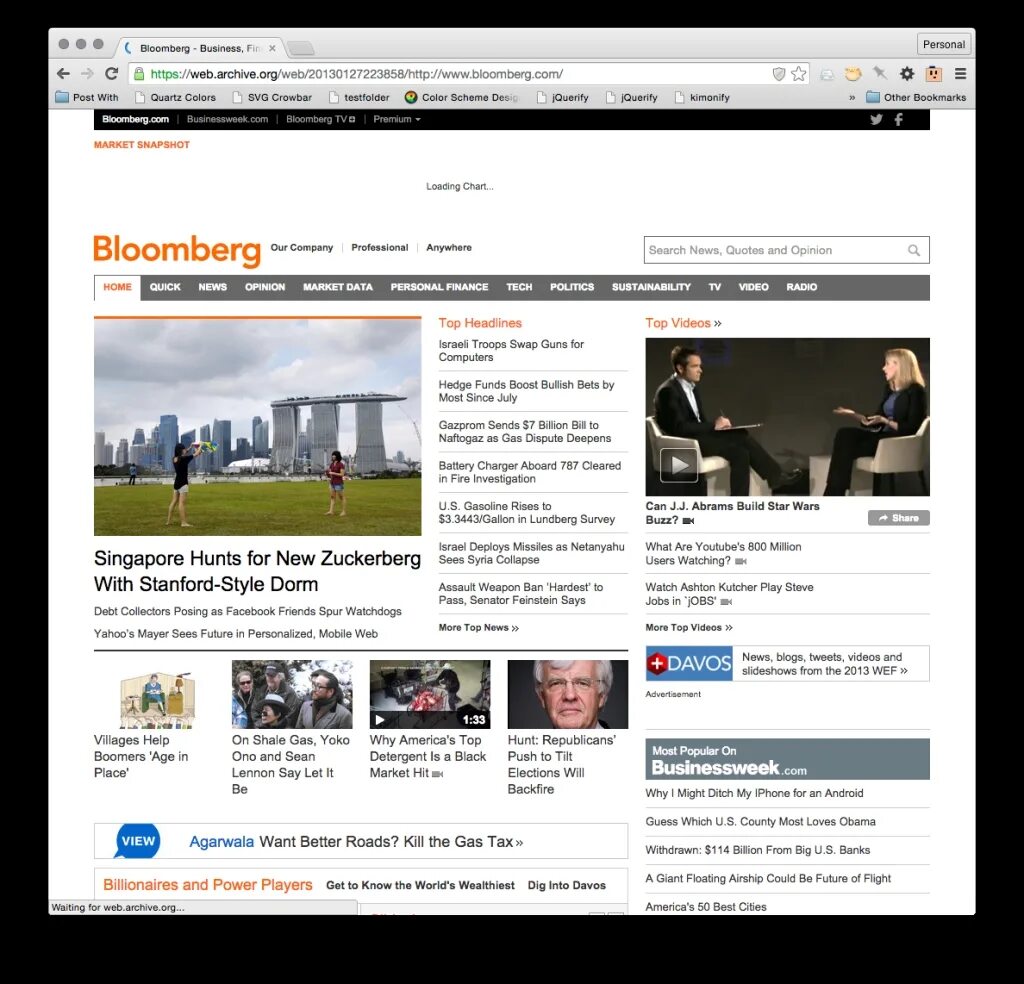The height and width of the screenshot is (984, 1024).
Task: Reload the page with the refresh icon
Action: (x=112, y=74)
